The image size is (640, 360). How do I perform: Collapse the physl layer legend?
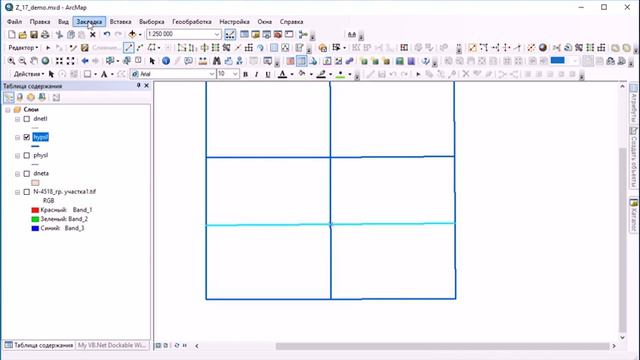(18, 156)
